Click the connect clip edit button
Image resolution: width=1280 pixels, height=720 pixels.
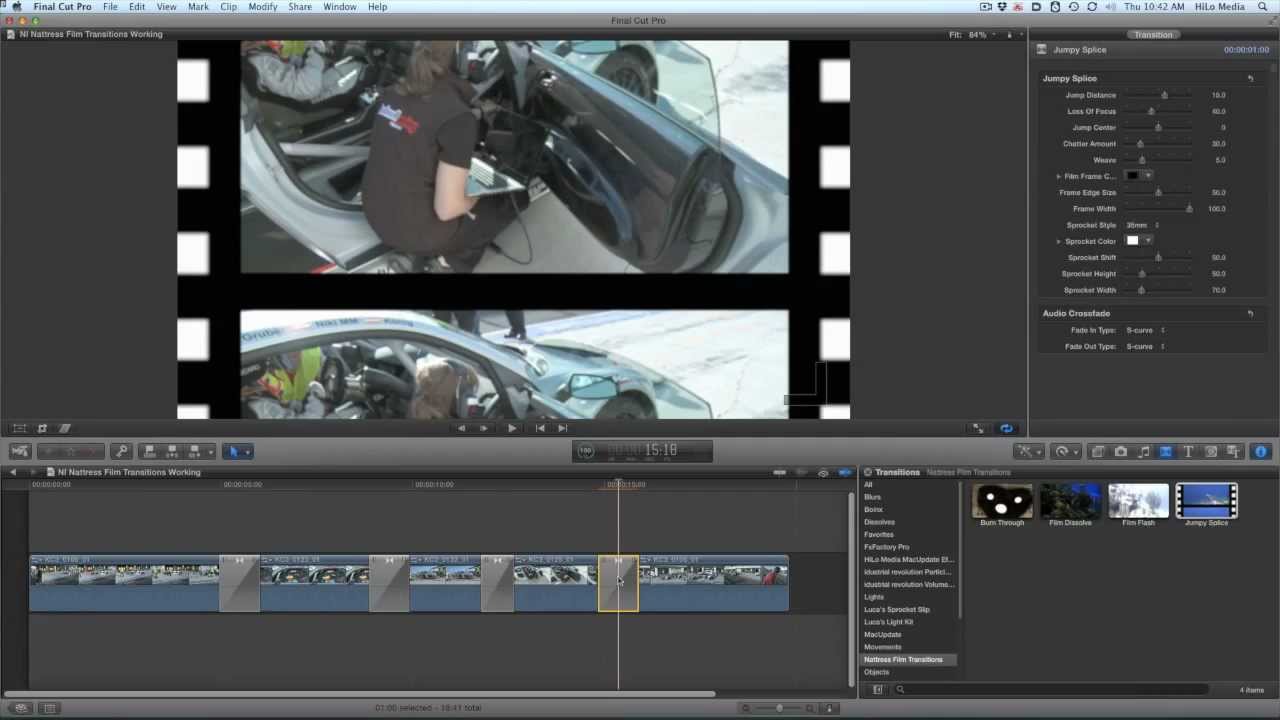(x=150, y=452)
